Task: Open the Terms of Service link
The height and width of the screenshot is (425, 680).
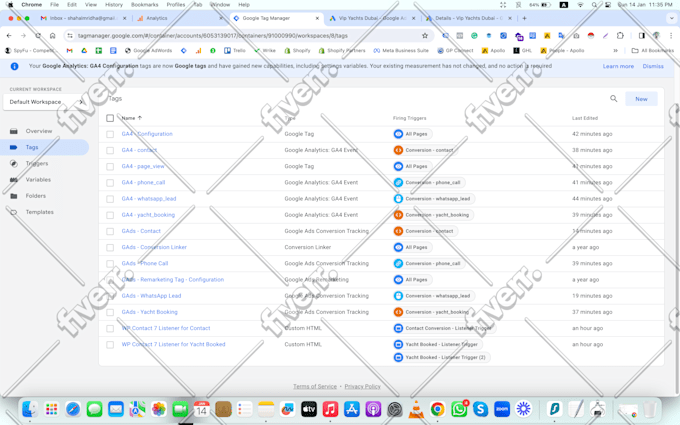Action: click(315, 386)
